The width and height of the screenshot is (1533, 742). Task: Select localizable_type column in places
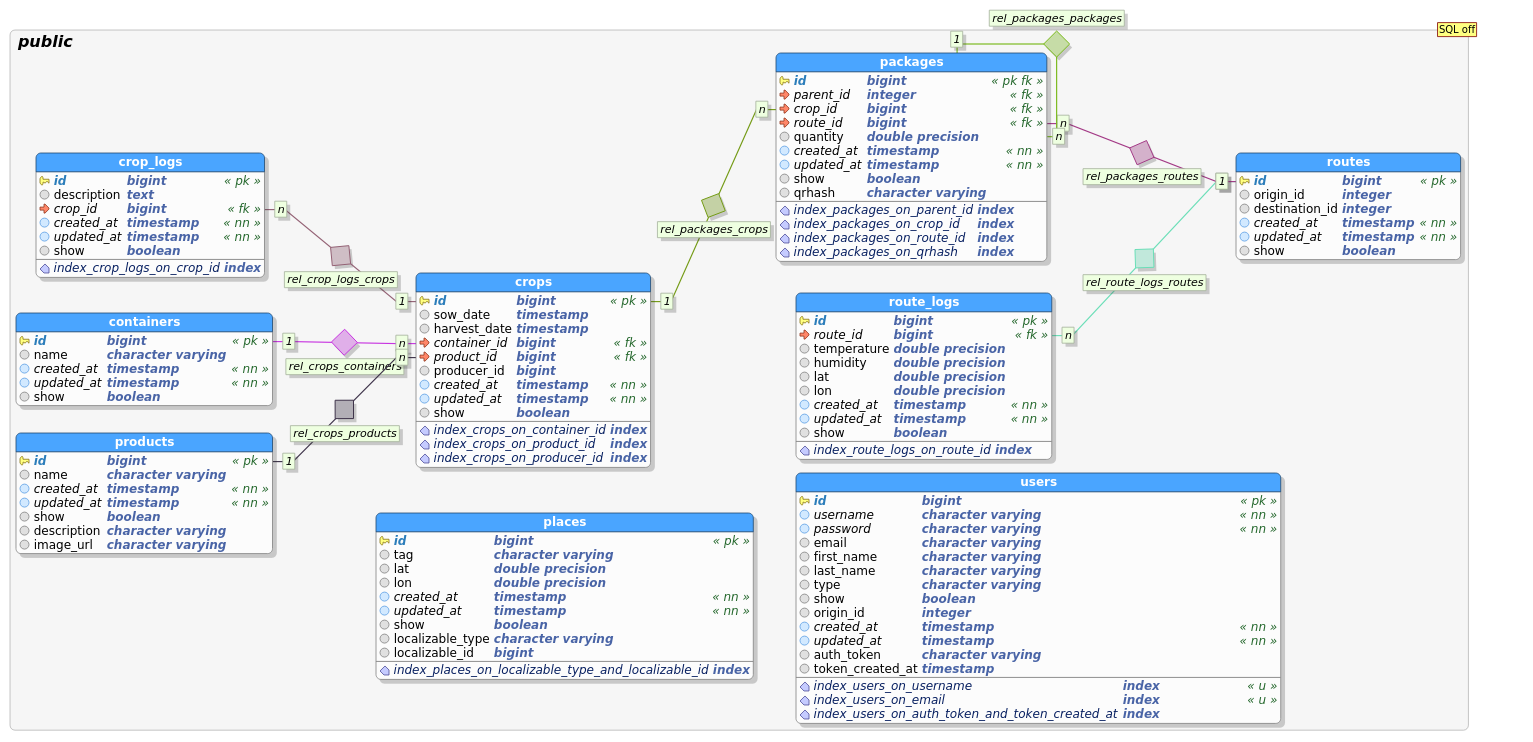coord(564,639)
